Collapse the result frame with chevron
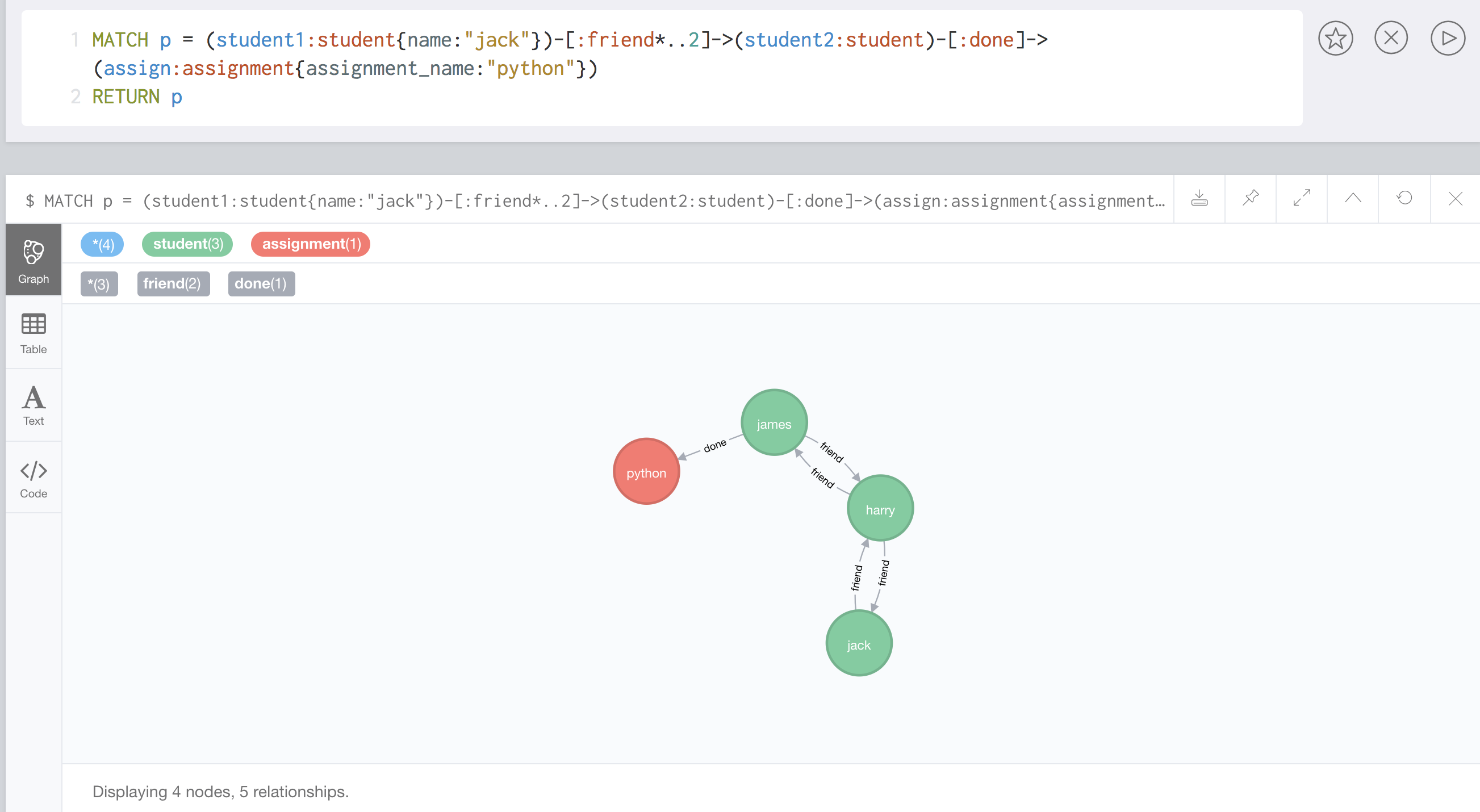1480x812 pixels. click(1352, 199)
